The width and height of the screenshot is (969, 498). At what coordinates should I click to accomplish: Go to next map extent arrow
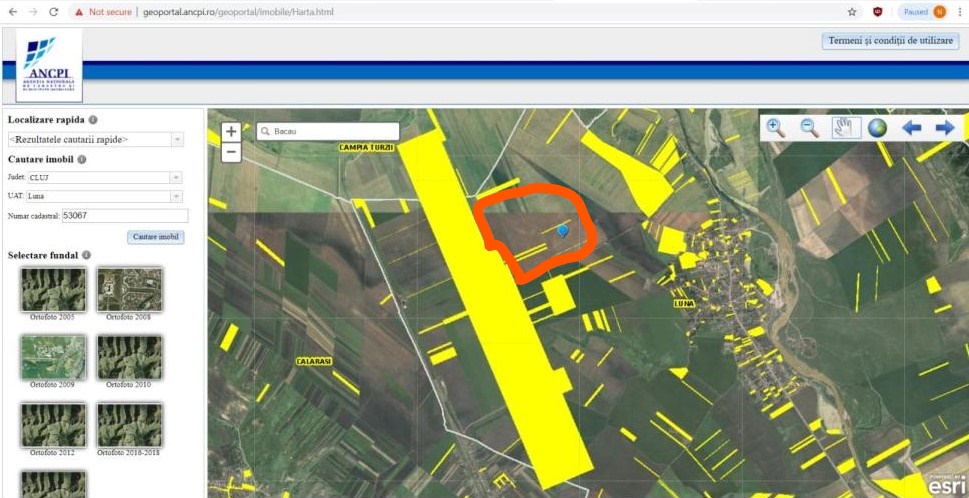[945, 128]
